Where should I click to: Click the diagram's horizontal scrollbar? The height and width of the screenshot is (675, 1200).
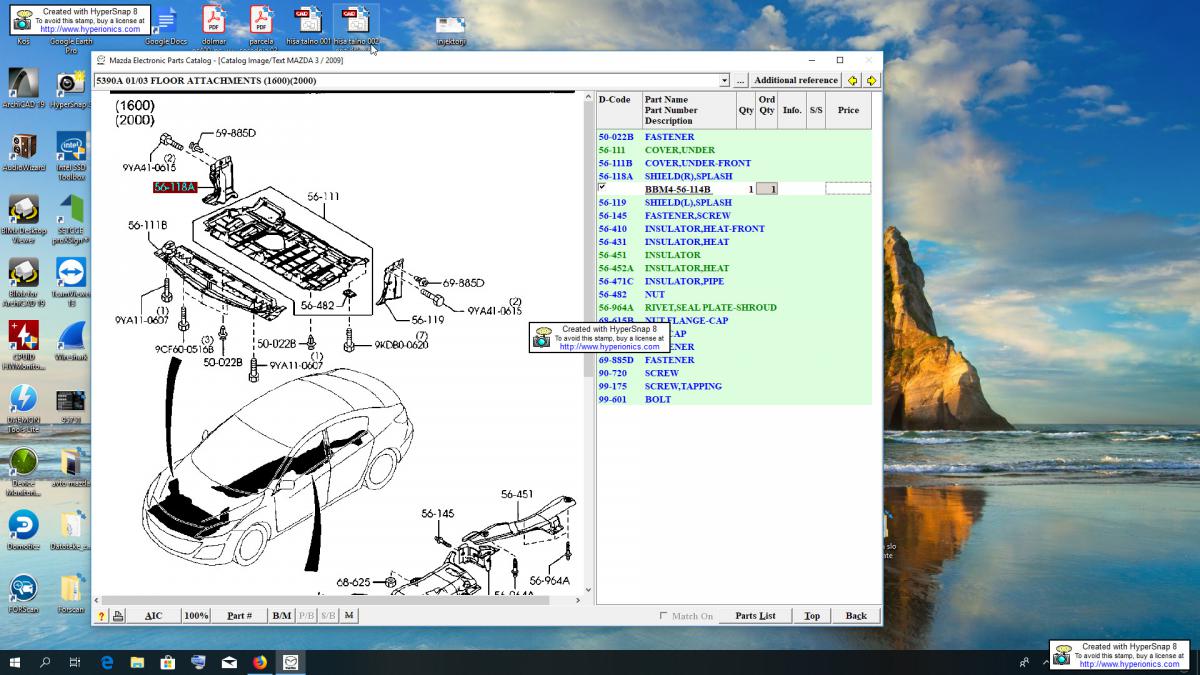point(336,600)
